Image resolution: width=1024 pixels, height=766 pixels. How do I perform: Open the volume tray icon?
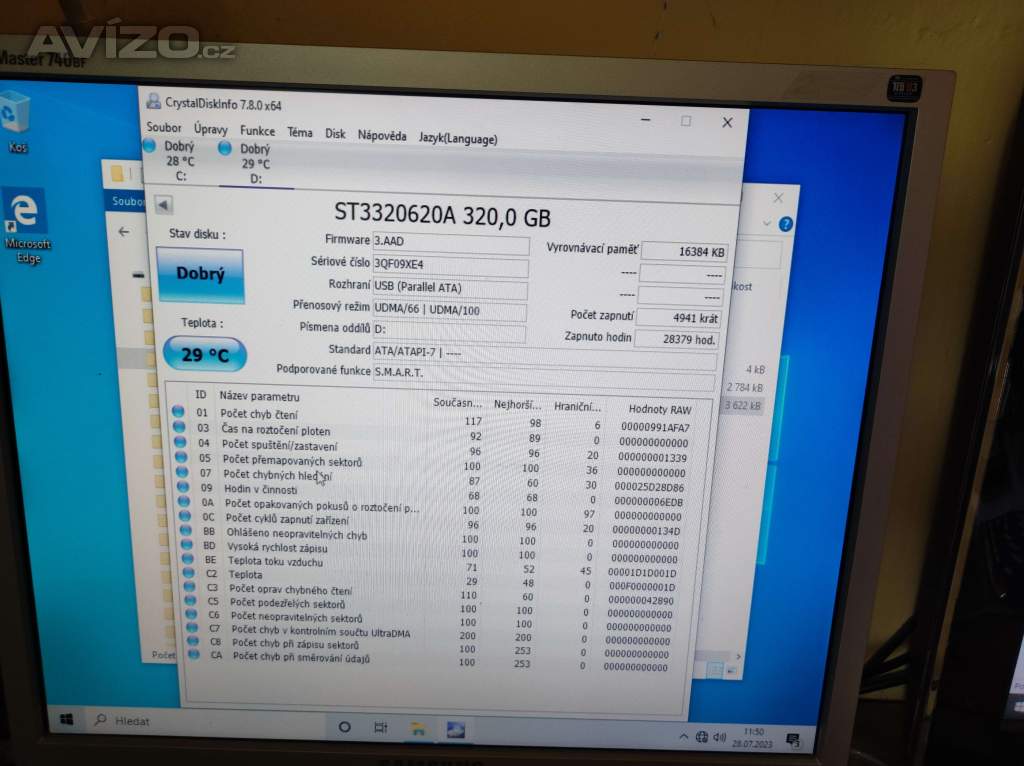[720, 737]
